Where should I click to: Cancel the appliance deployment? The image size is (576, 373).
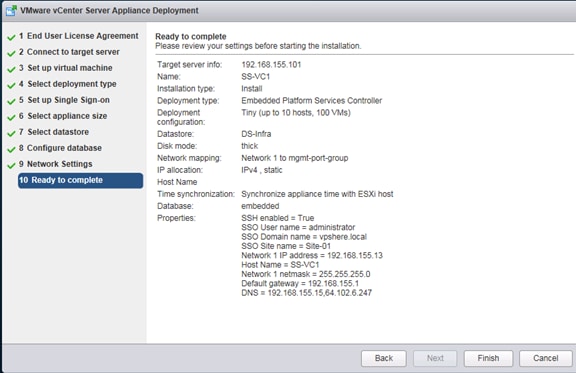(x=546, y=358)
